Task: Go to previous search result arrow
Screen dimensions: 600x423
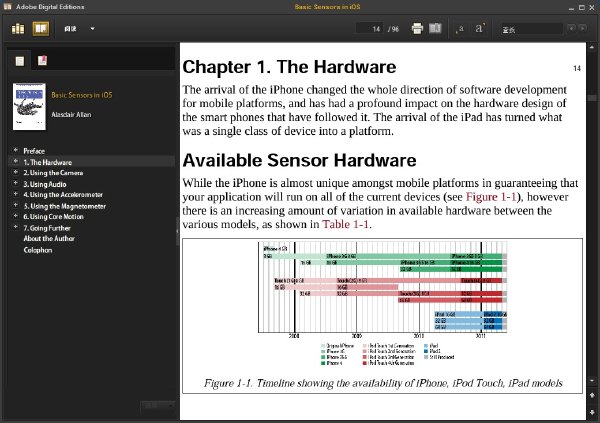Action: point(571,28)
